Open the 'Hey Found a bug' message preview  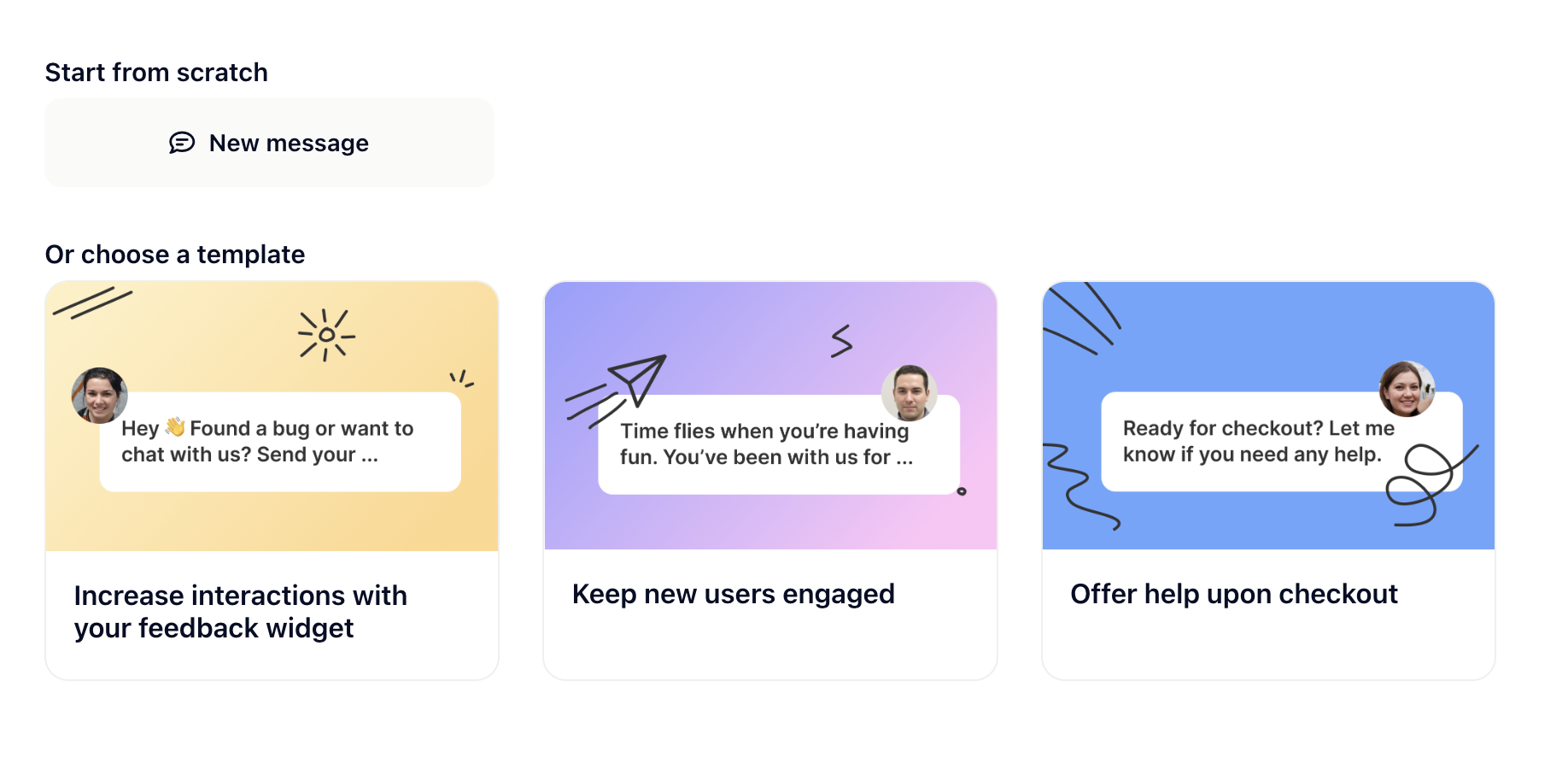pyautogui.click(x=280, y=442)
